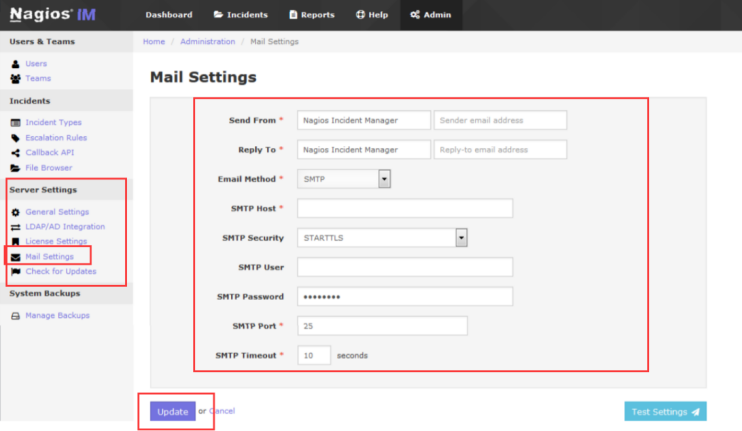Open License Settings link

tap(56, 242)
